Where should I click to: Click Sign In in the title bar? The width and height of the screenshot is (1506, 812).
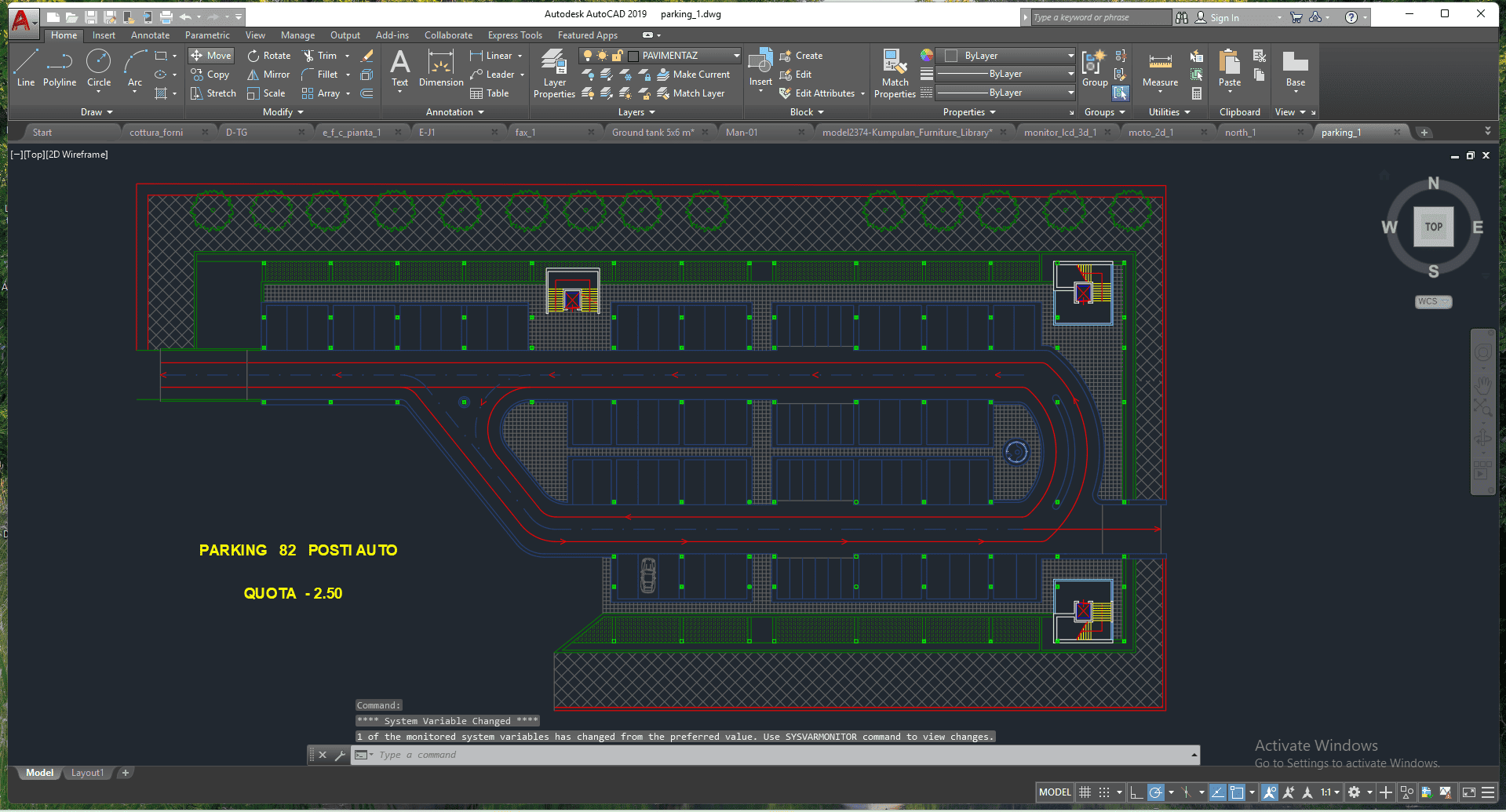point(1223,17)
